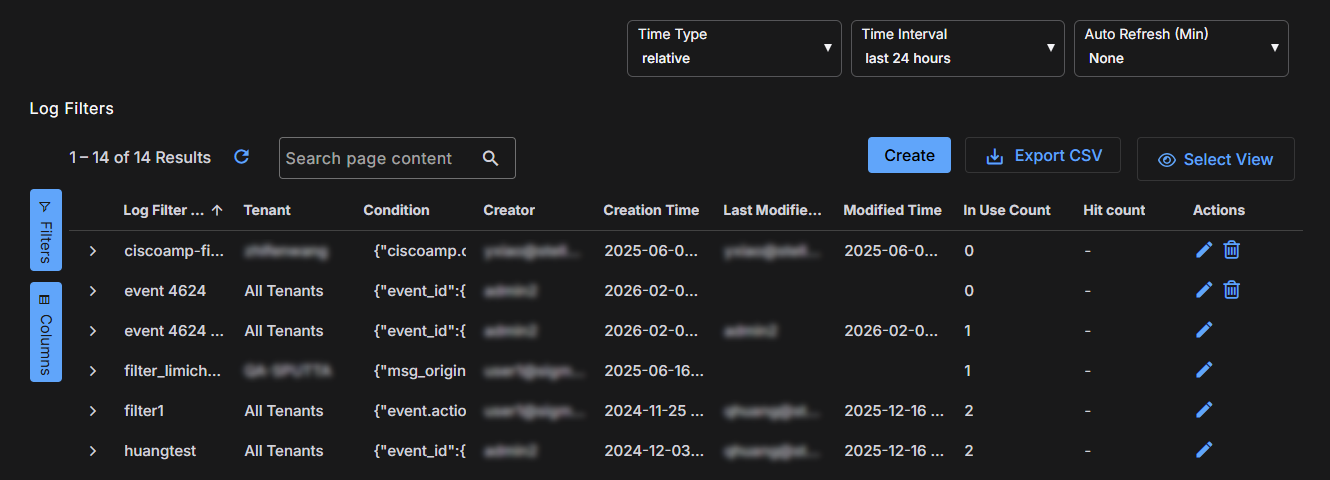Expand the filter1 row details
The width and height of the screenshot is (1330, 480).
click(x=93, y=411)
